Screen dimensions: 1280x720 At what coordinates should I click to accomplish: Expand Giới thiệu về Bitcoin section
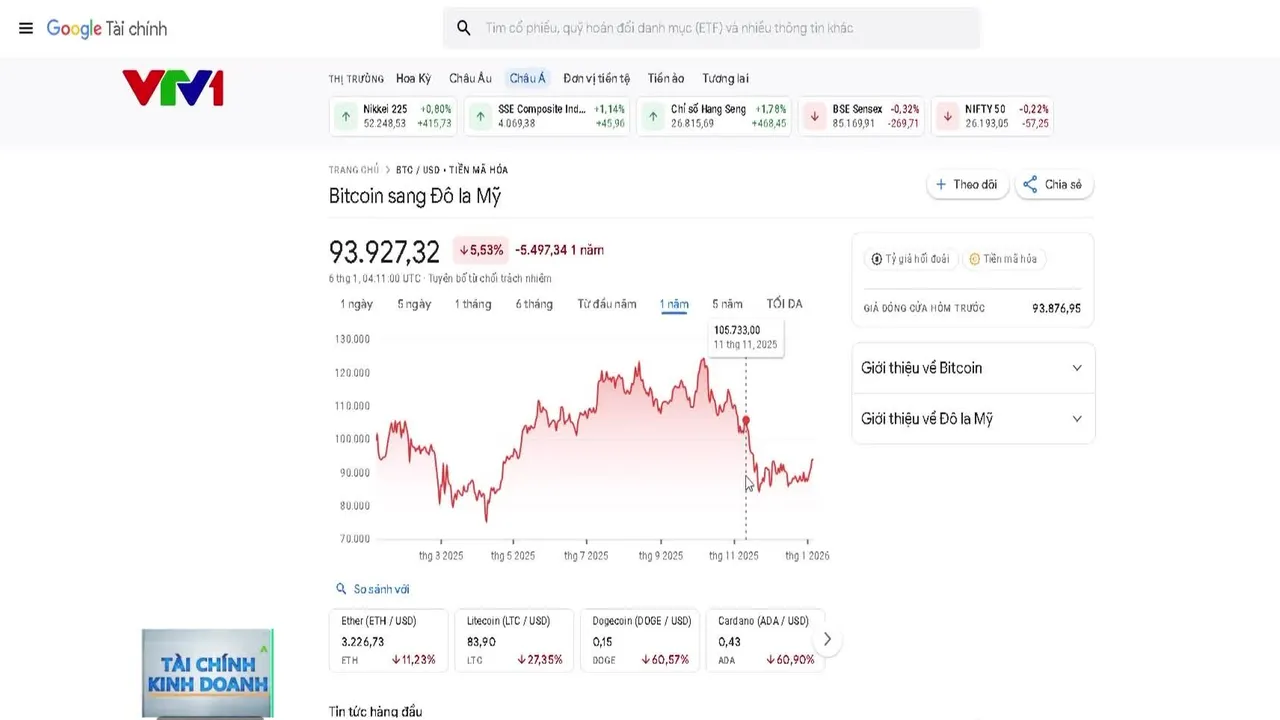point(972,368)
